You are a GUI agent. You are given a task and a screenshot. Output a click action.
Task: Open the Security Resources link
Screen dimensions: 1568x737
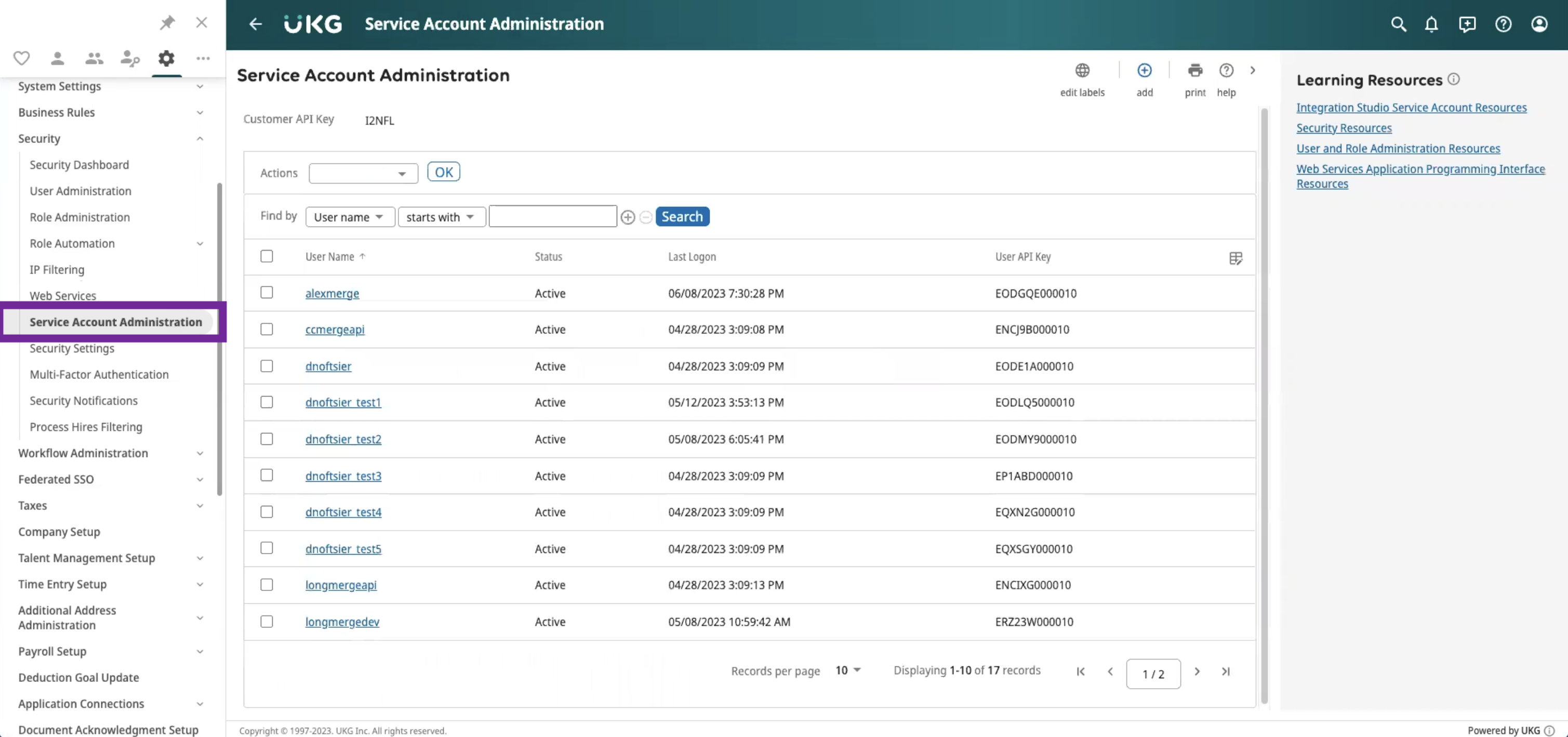(x=1344, y=128)
